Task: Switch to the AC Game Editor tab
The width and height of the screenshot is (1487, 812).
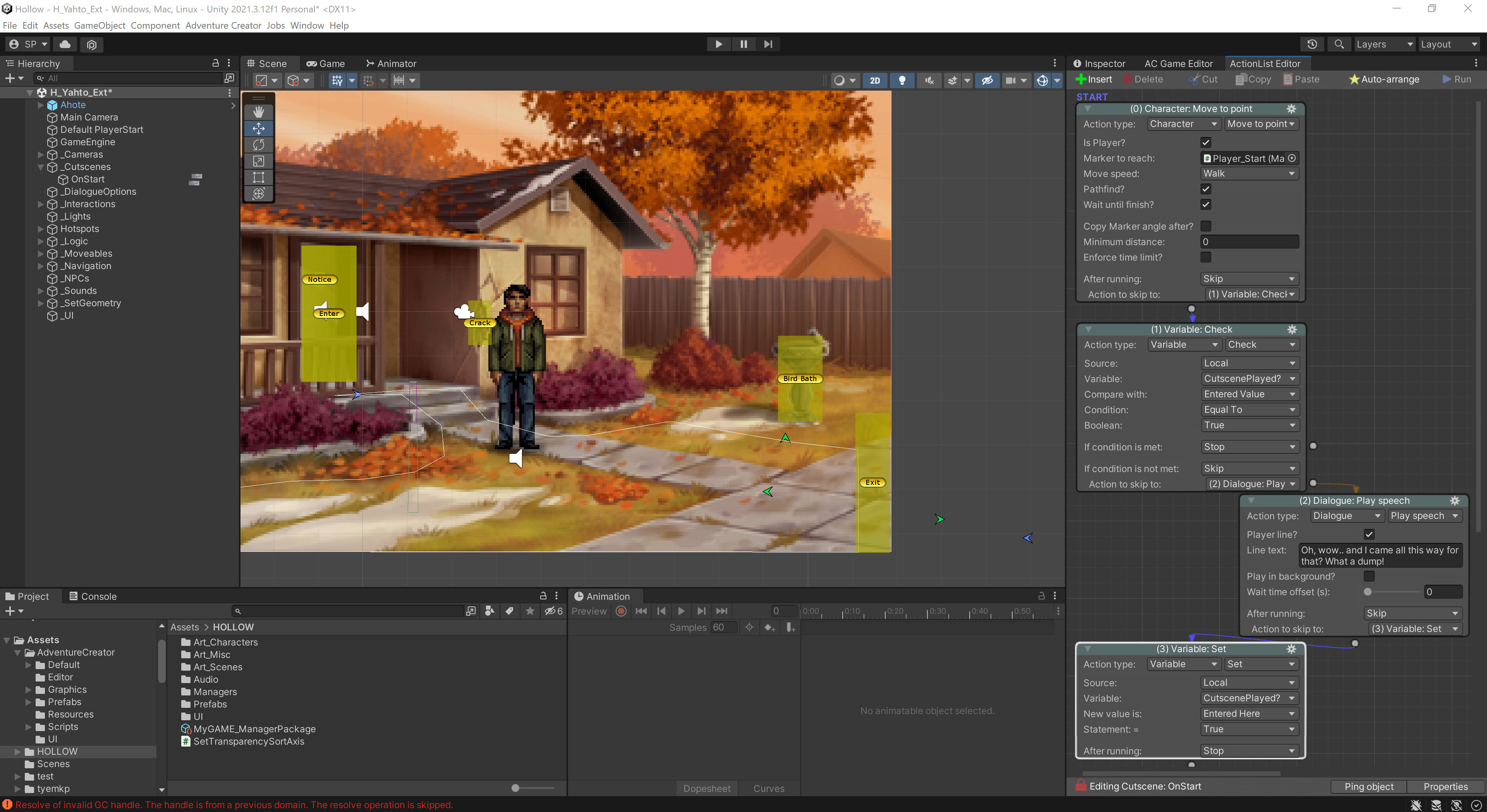Action: [1178, 64]
